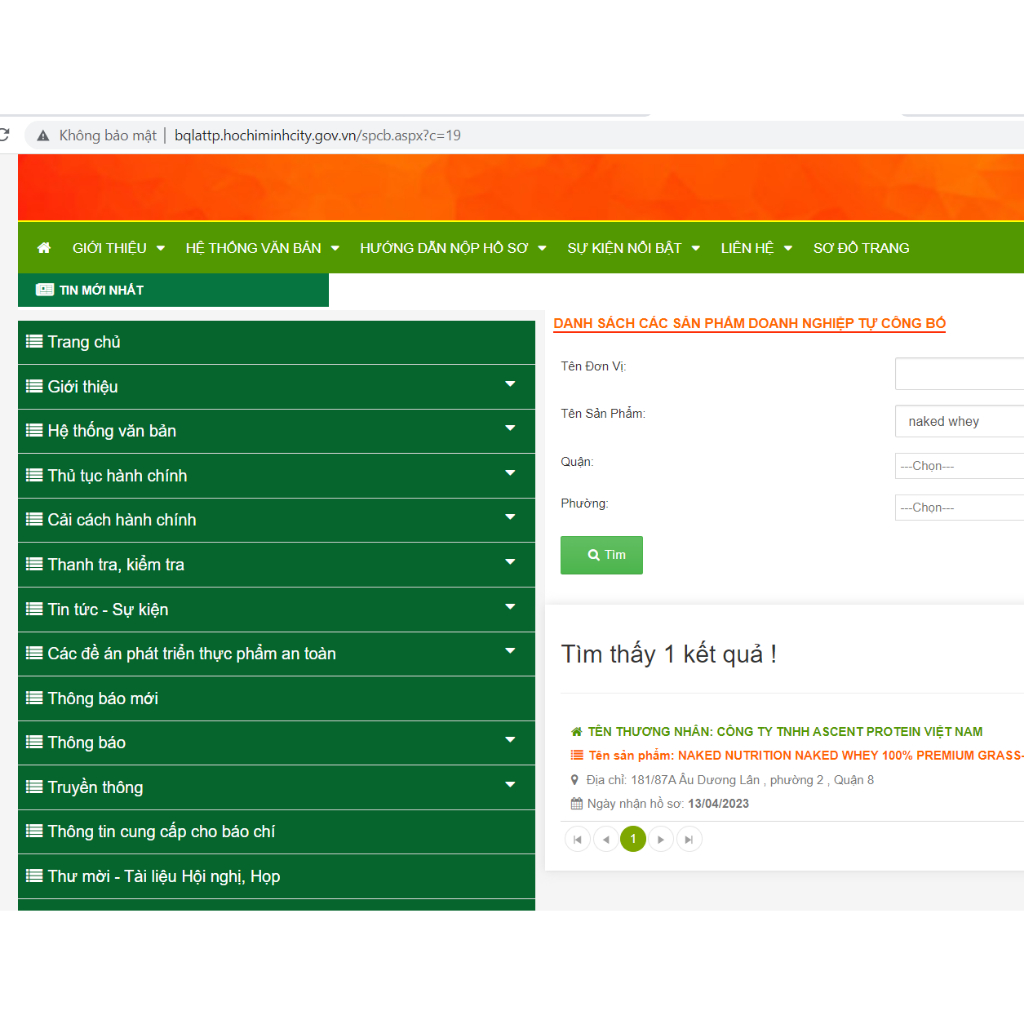This screenshot has height=1024, width=1024.
Task: Go to next page pagination arrow
Action: tap(661, 840)
